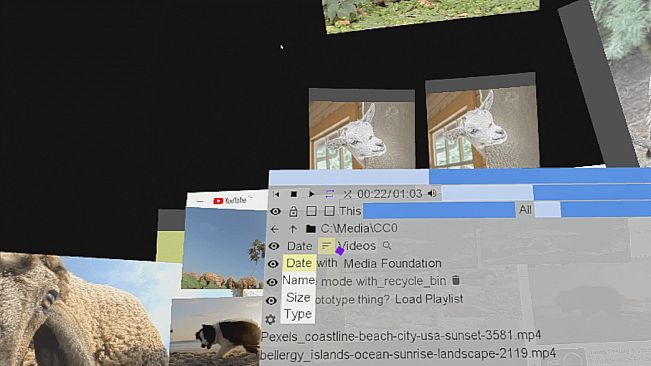Open the Videos filter
This screenshot has height=366, width=651.
click(357, 246)
